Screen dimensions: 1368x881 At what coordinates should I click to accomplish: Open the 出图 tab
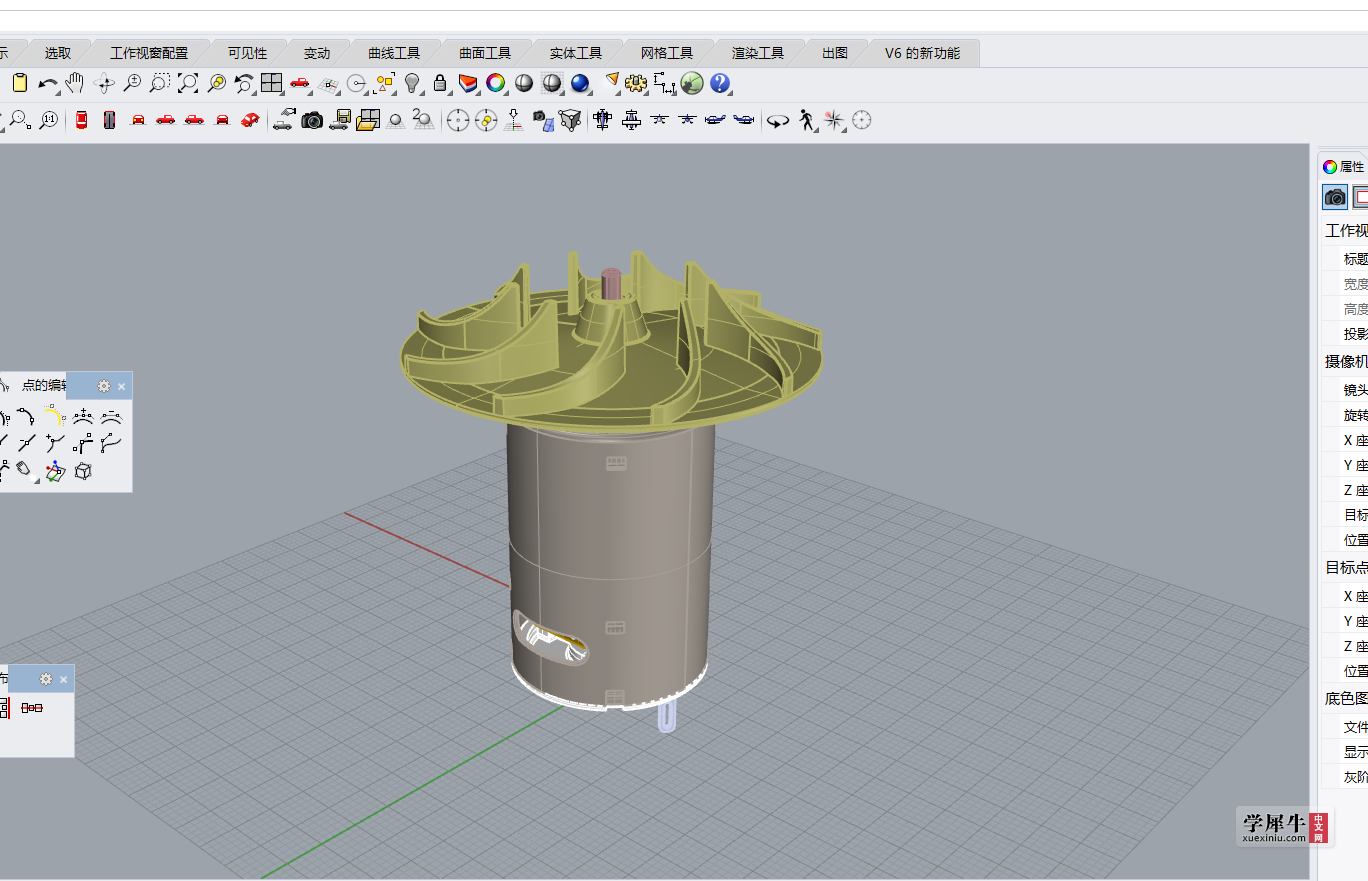(x=835, y=53)
